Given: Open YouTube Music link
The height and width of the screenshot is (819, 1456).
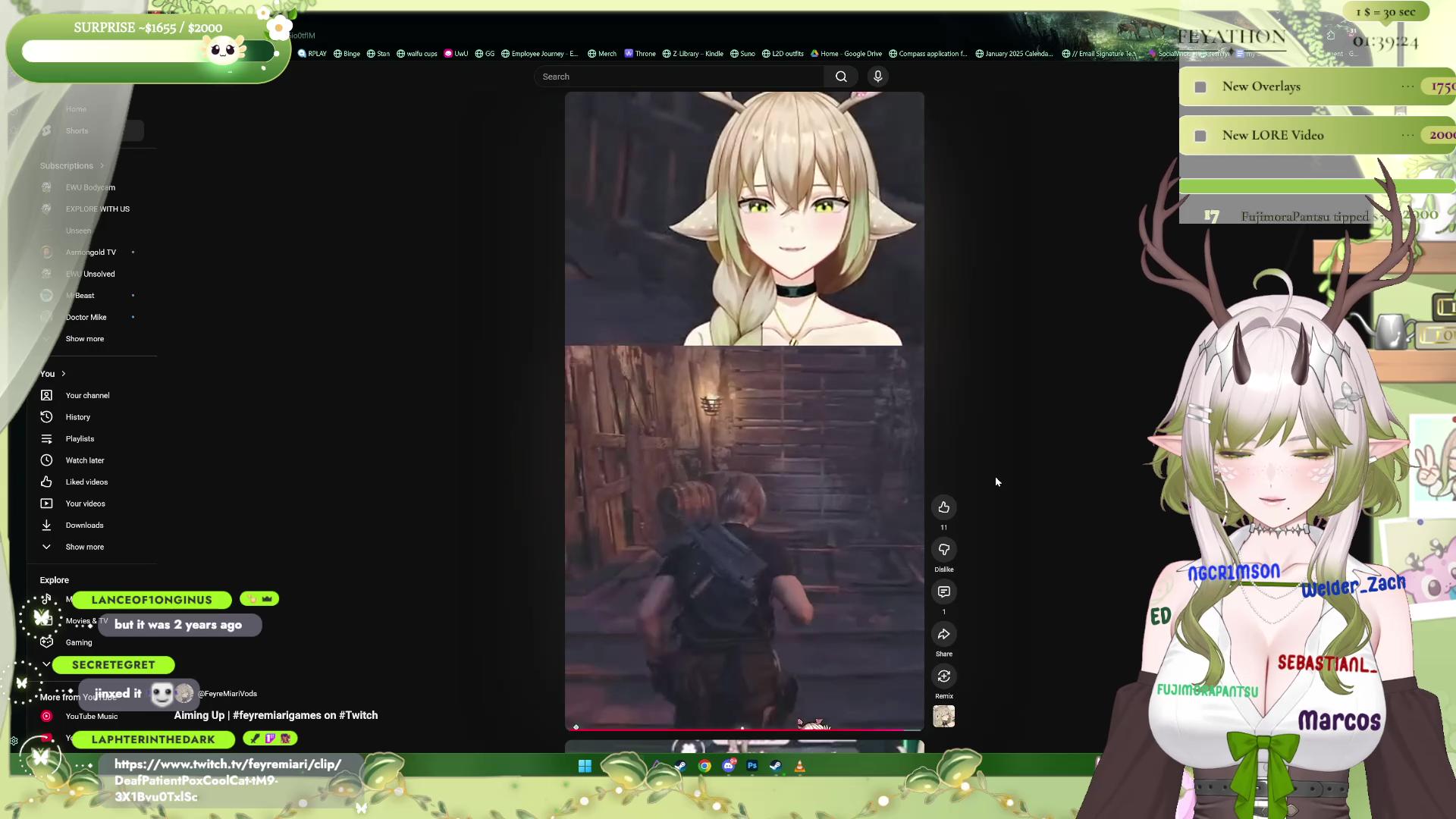Looking at the screenshot, I should [x=91, y=717].
